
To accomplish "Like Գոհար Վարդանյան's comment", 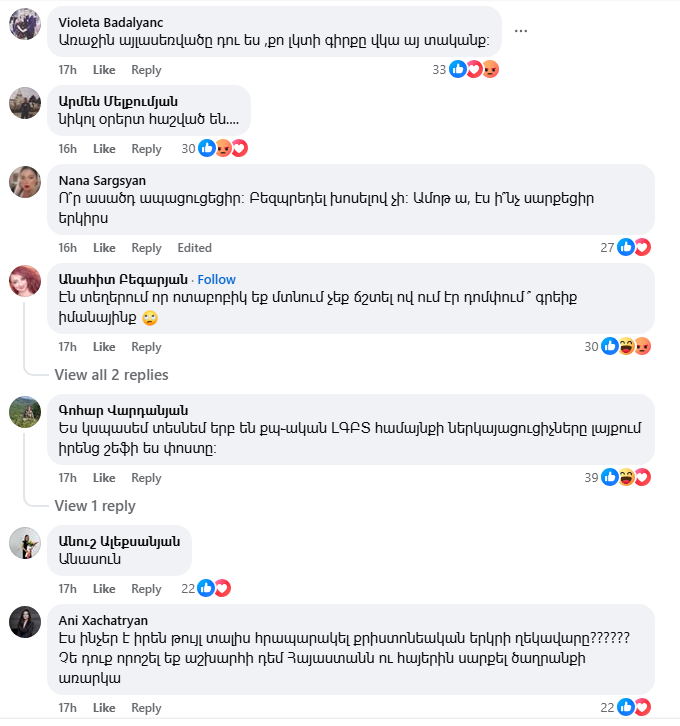I will [x=104, y=478].
